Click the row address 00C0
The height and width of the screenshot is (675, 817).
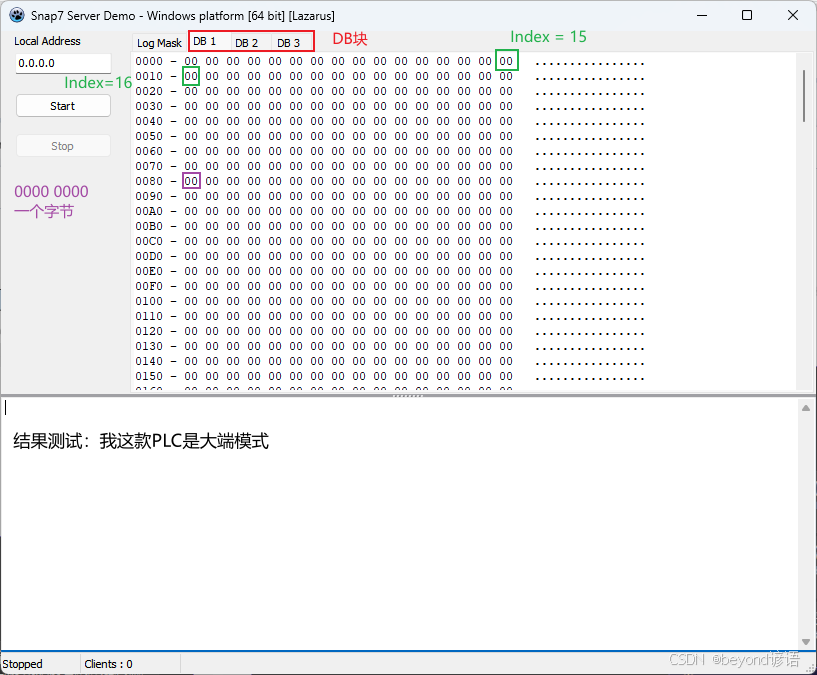(149, 241)
